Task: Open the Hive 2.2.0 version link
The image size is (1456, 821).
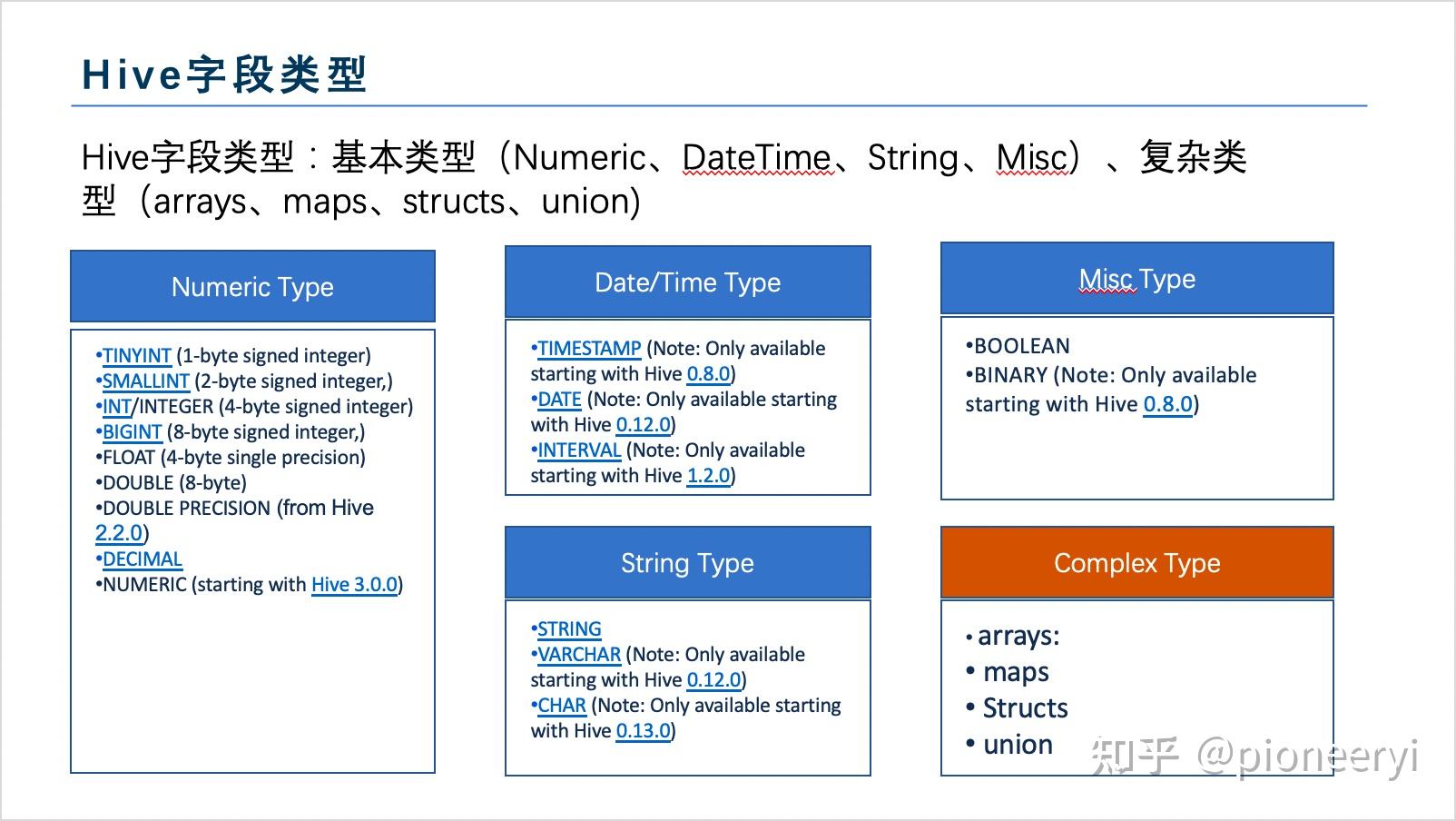Action: [x=118, y=533]
